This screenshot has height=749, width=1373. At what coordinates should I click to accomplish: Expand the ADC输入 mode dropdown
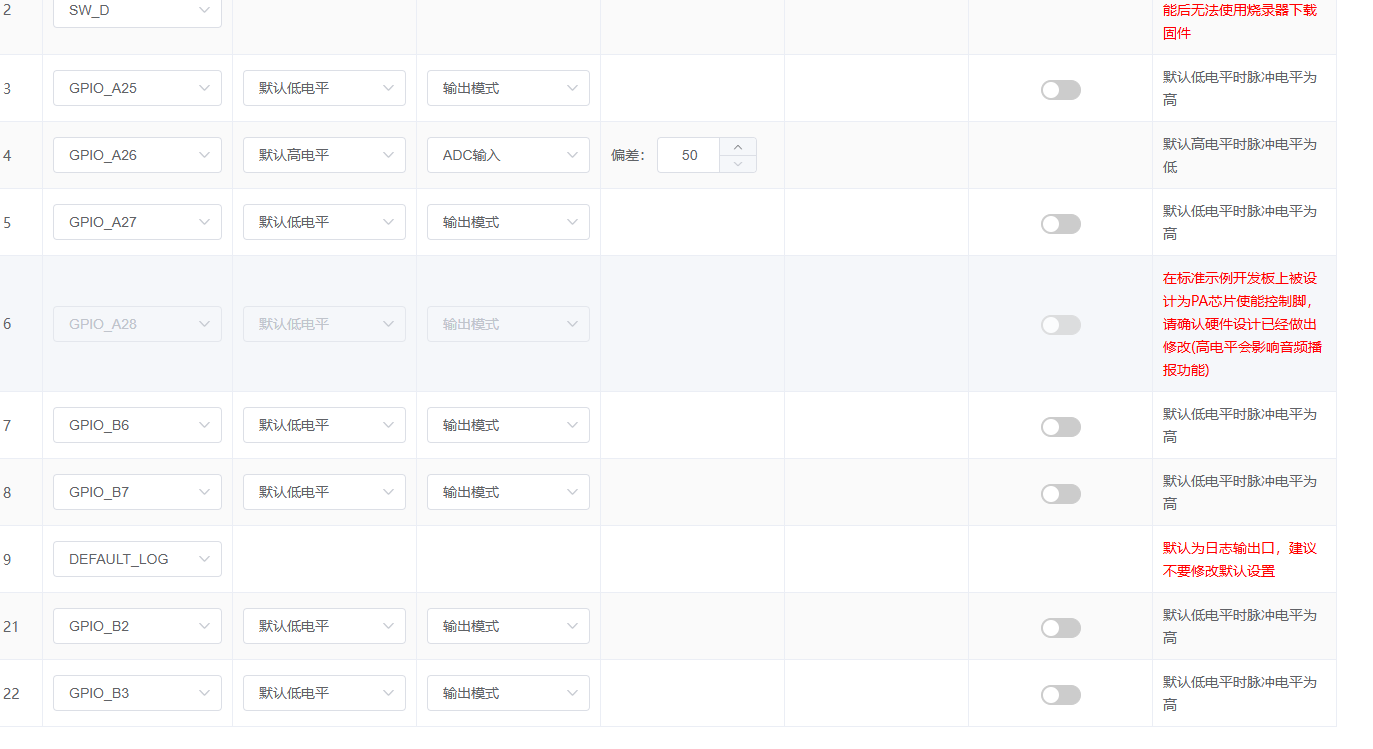point(508,155)
